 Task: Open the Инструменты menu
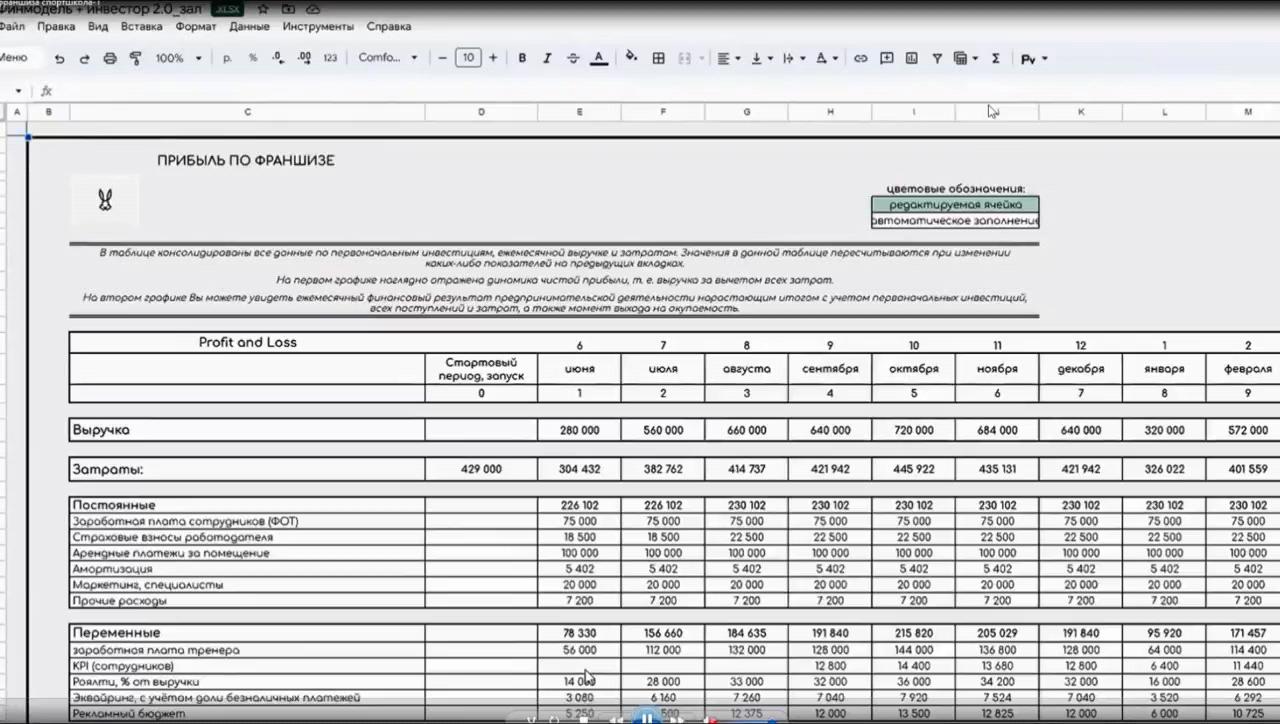318,27
